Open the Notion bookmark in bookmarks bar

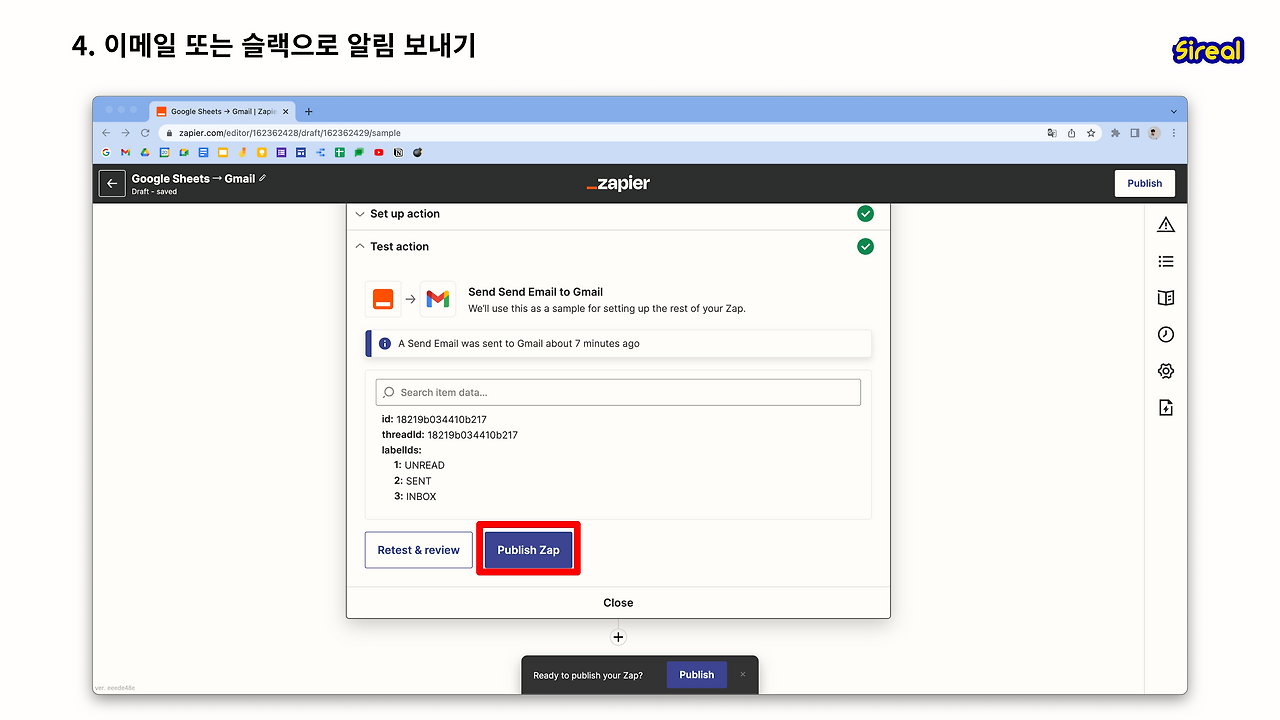tap(398, 153)
